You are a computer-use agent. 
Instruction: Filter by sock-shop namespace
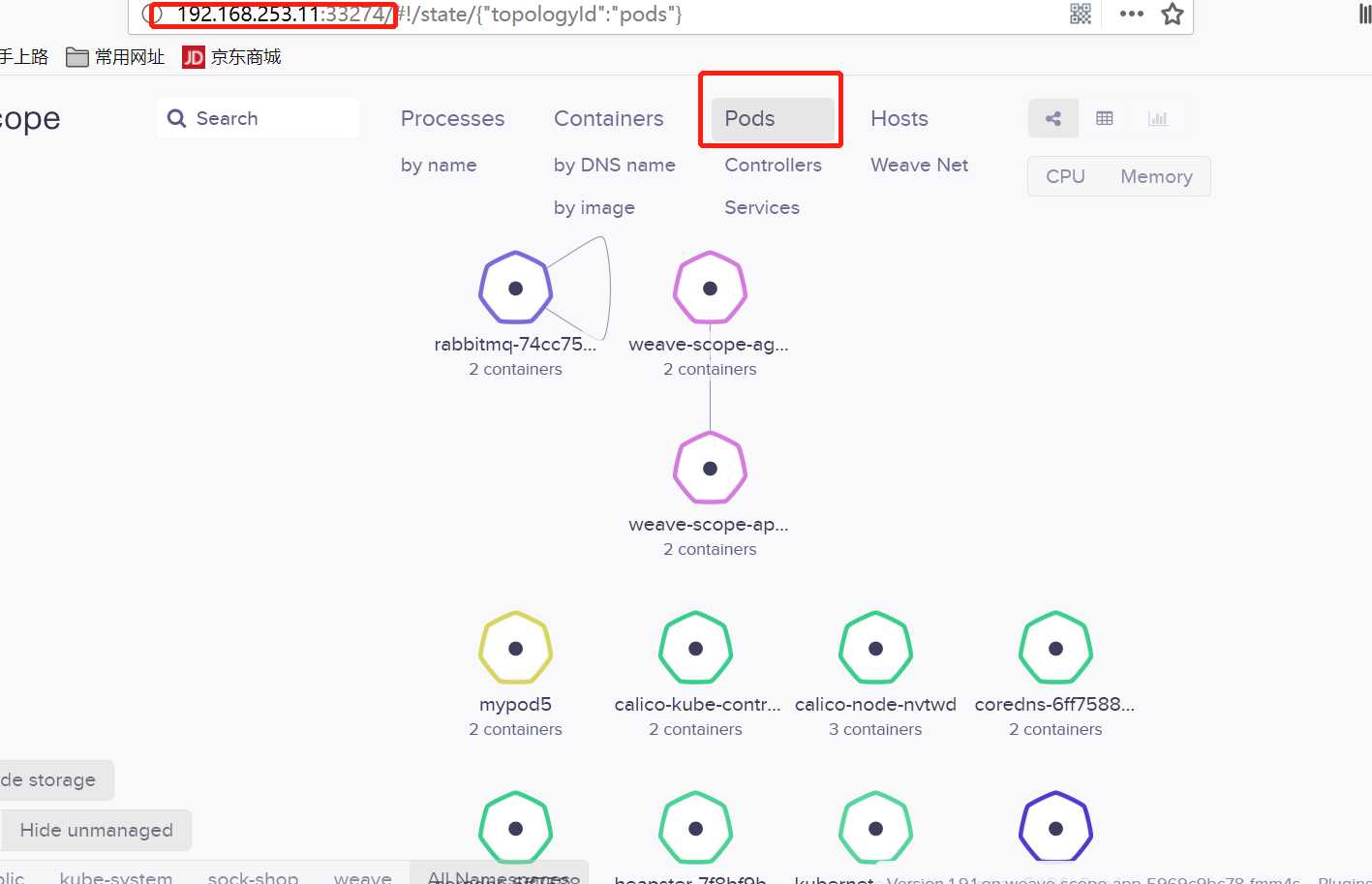pyautogui.click(x=253, y=876)
